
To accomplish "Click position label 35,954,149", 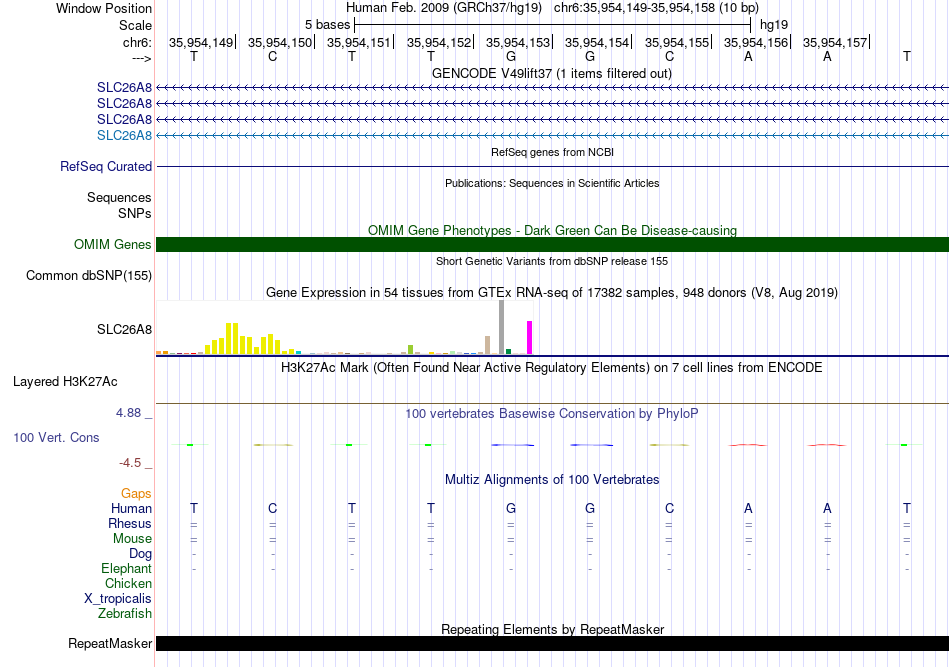I will 201,42.
